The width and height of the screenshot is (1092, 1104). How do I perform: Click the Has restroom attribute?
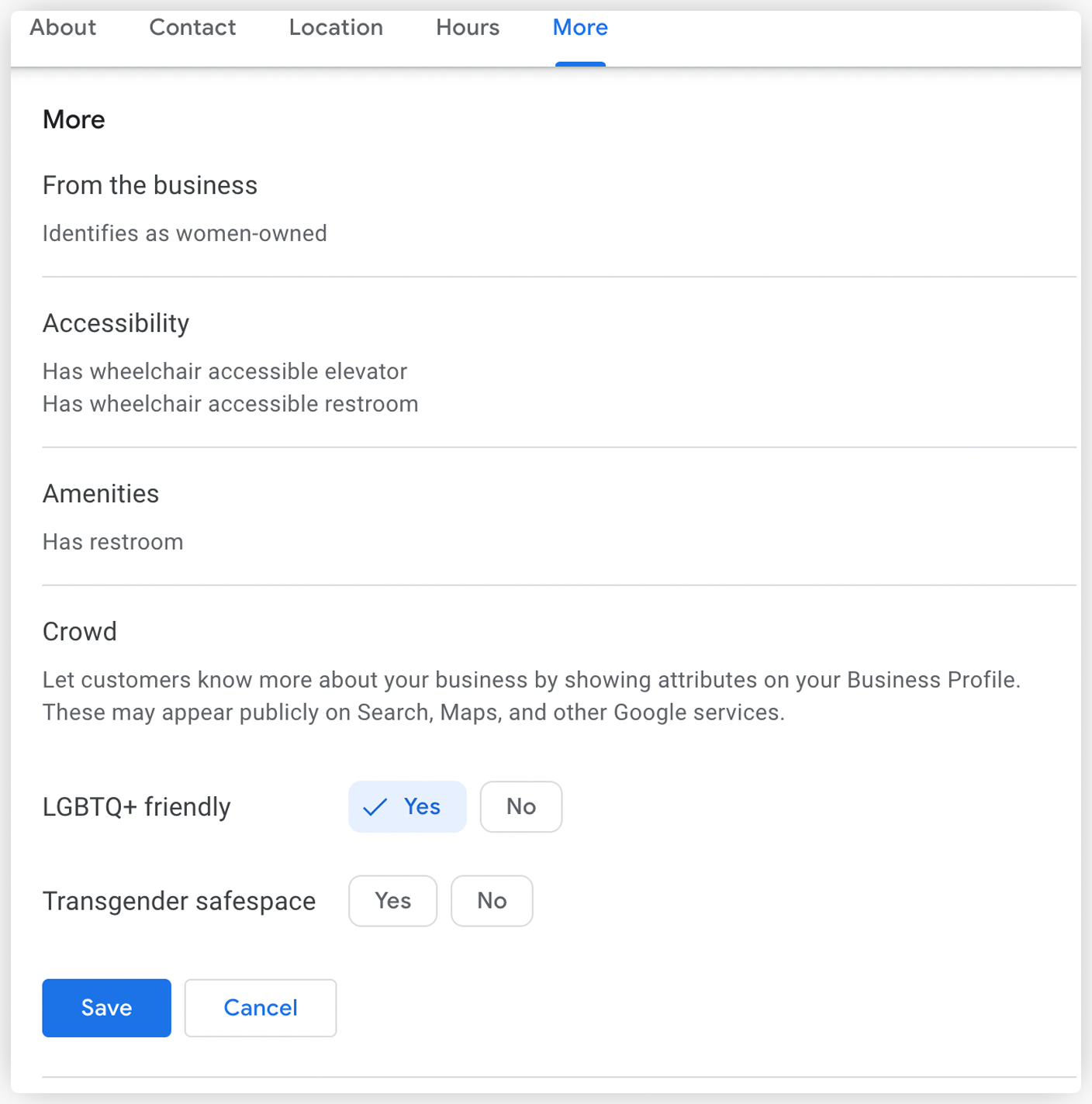113,542
